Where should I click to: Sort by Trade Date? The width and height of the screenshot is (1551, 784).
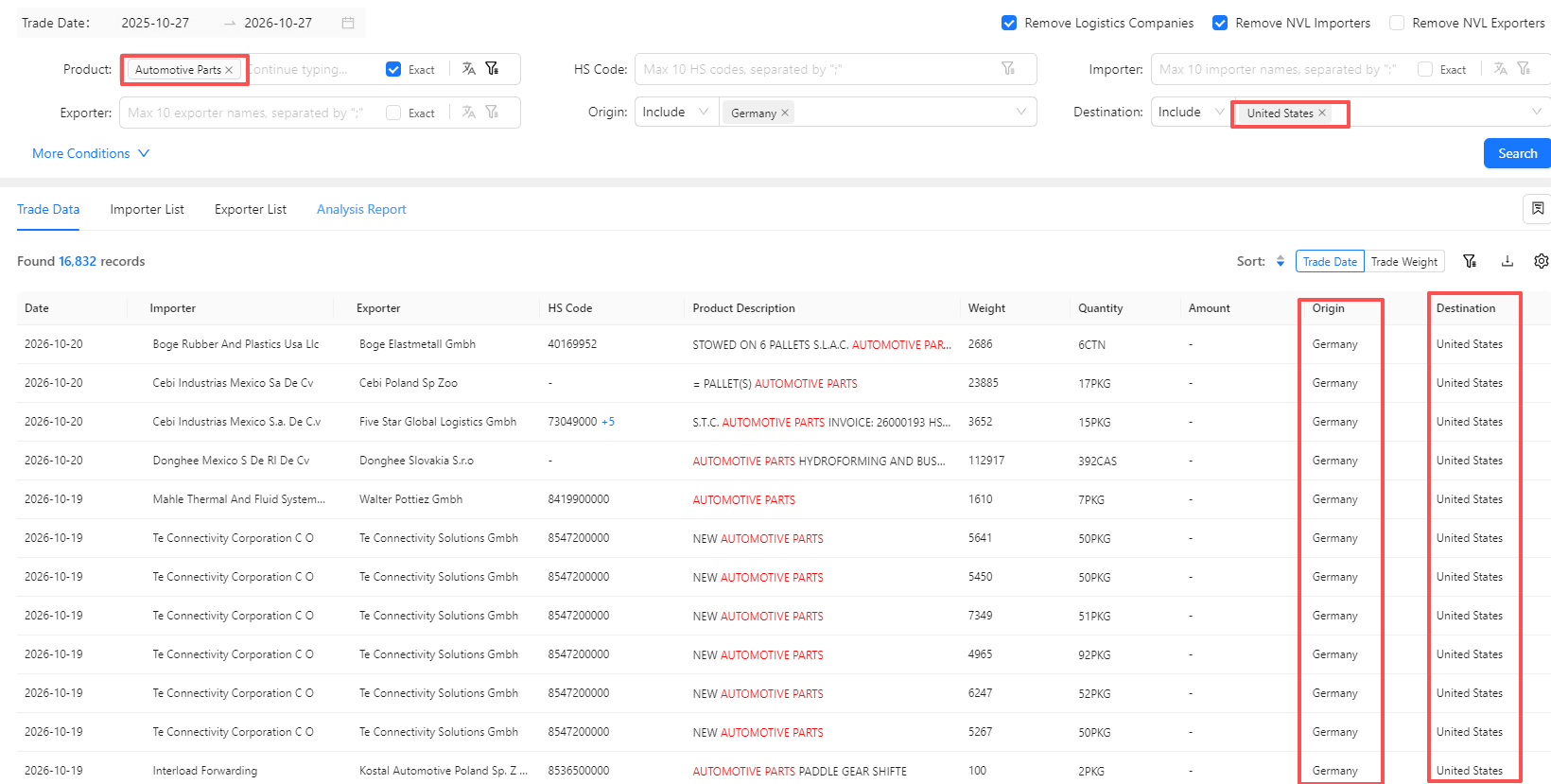[x=1330, y=262]
